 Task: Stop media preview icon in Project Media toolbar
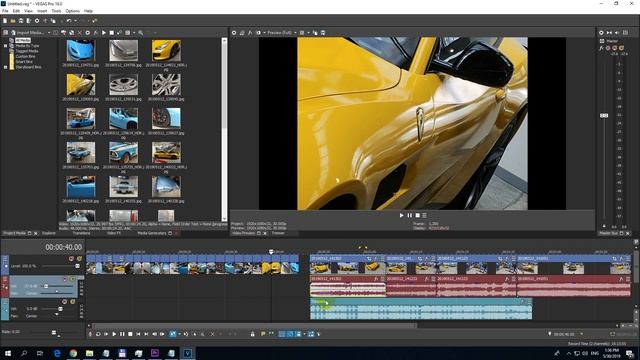point(111,33)
